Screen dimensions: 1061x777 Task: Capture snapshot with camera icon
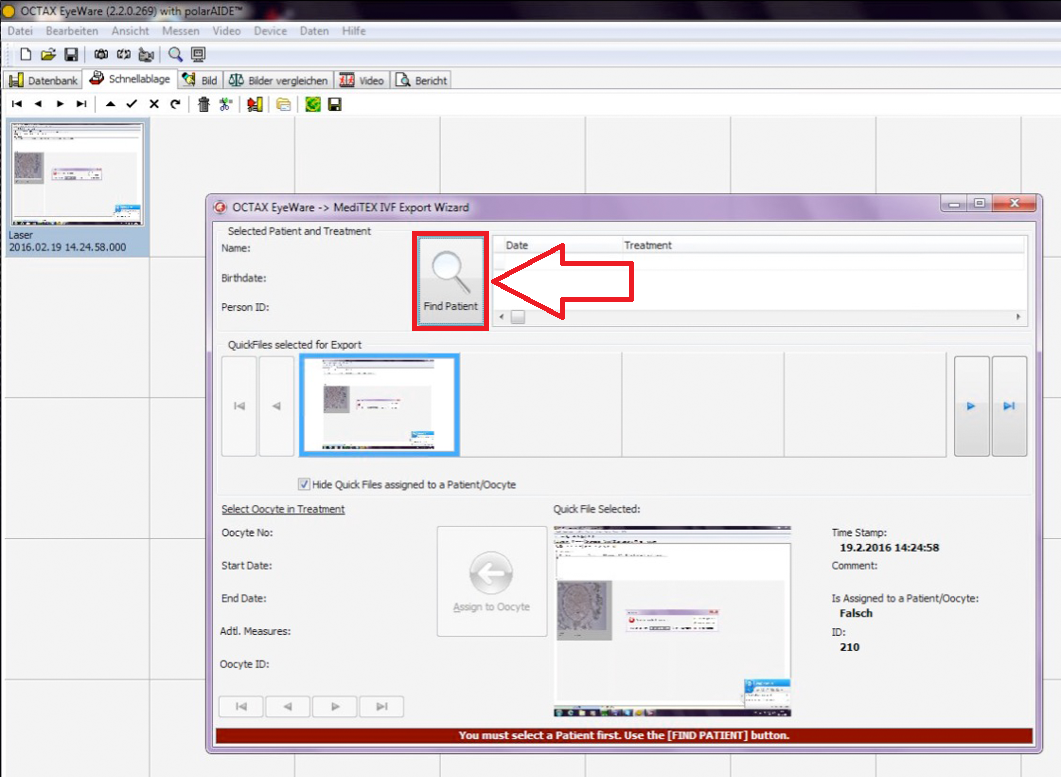[x=101, y=54]
